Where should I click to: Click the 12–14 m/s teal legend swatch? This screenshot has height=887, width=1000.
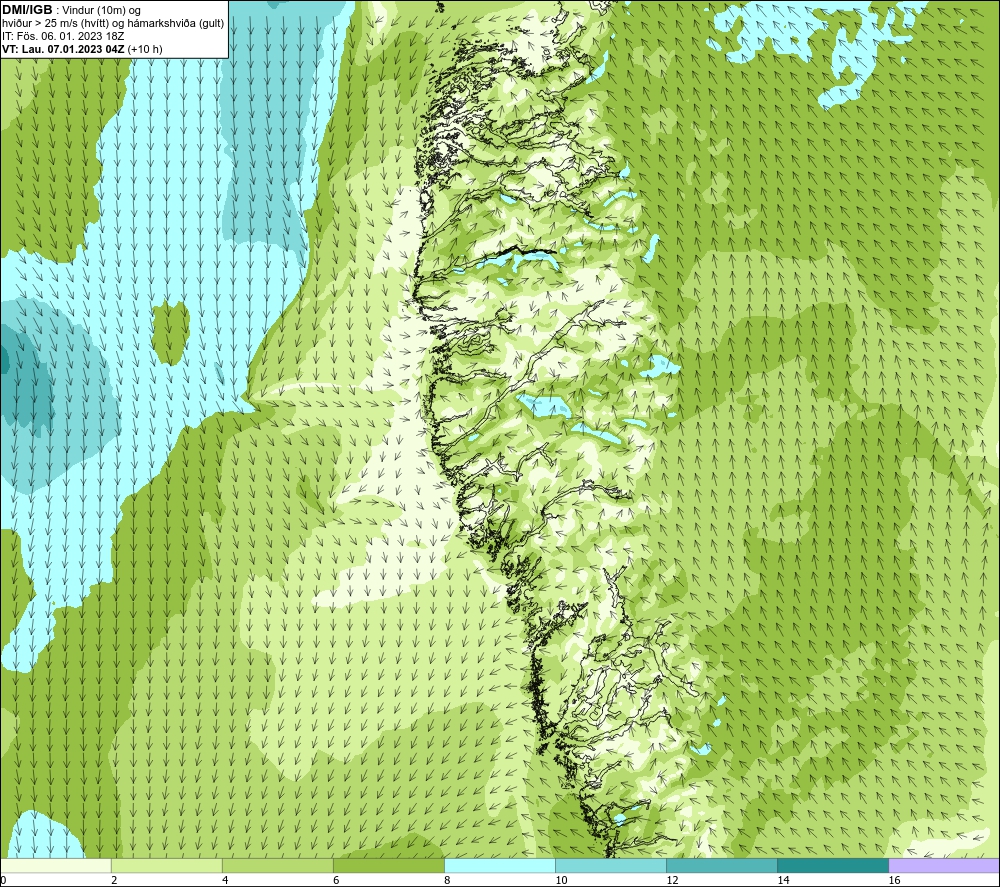[x=721, y=866]
